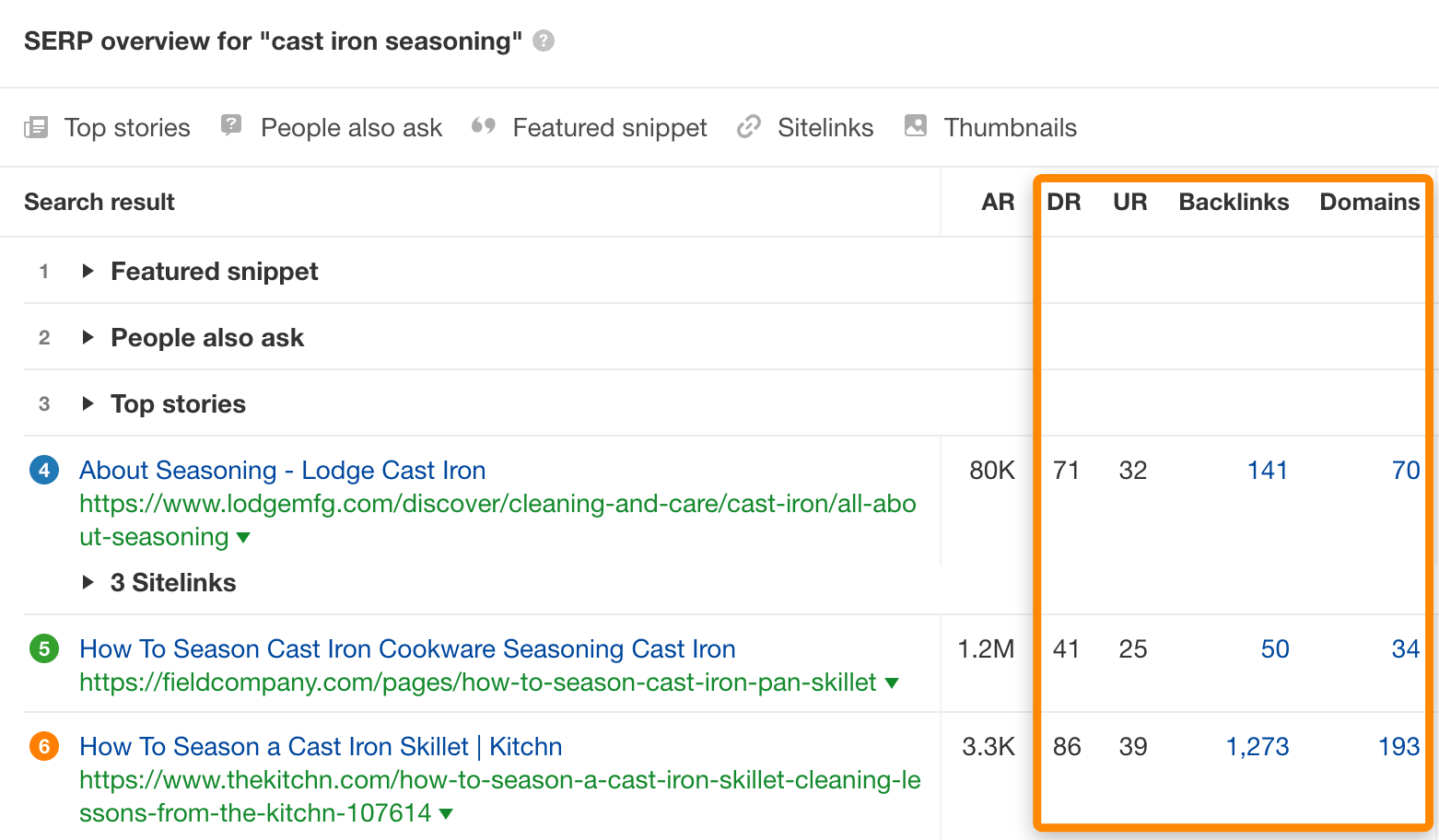Click the People also ask icon

coord(231,126)
